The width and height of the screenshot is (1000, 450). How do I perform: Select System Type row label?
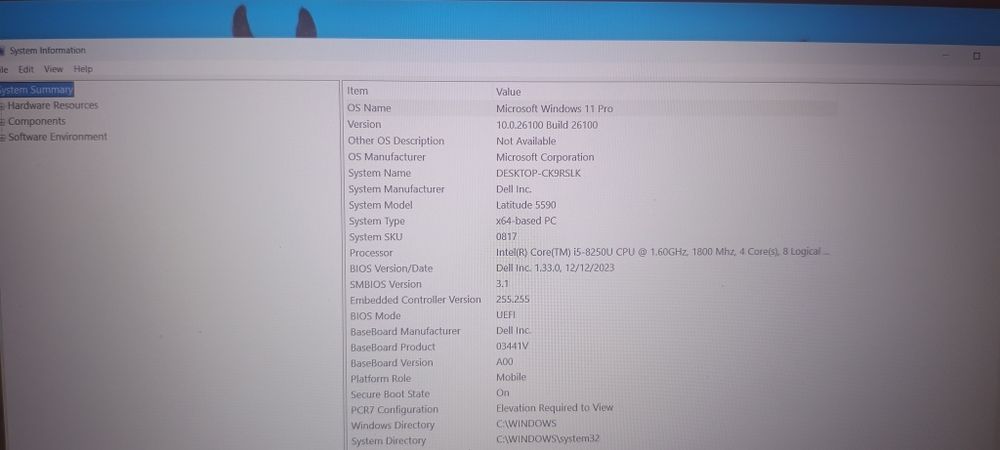pyautogui.click(x=377, y=221)
